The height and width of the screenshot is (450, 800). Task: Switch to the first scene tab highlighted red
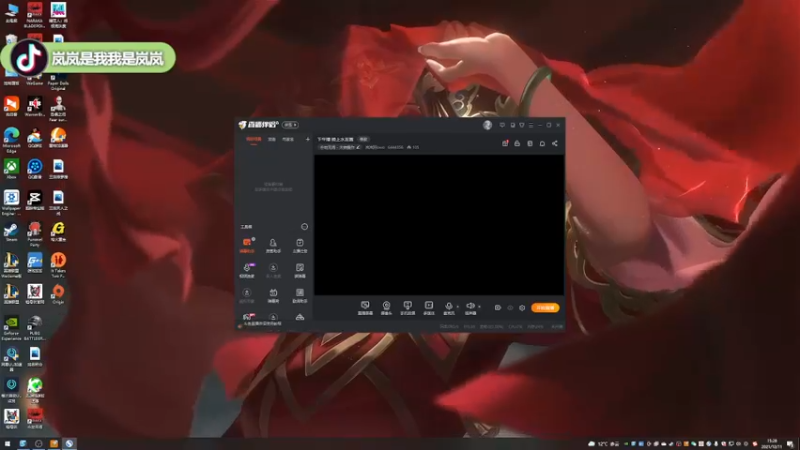pyautogui.click(x=254, y=139)
